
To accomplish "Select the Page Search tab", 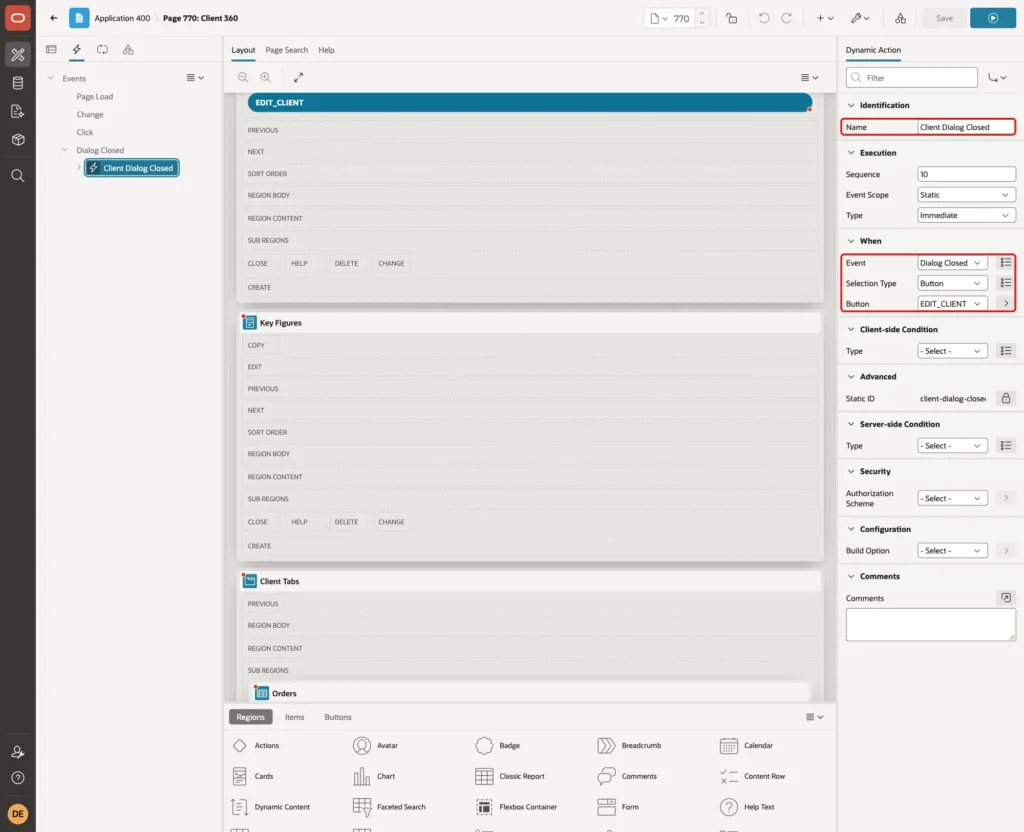I will pos(286,50).
